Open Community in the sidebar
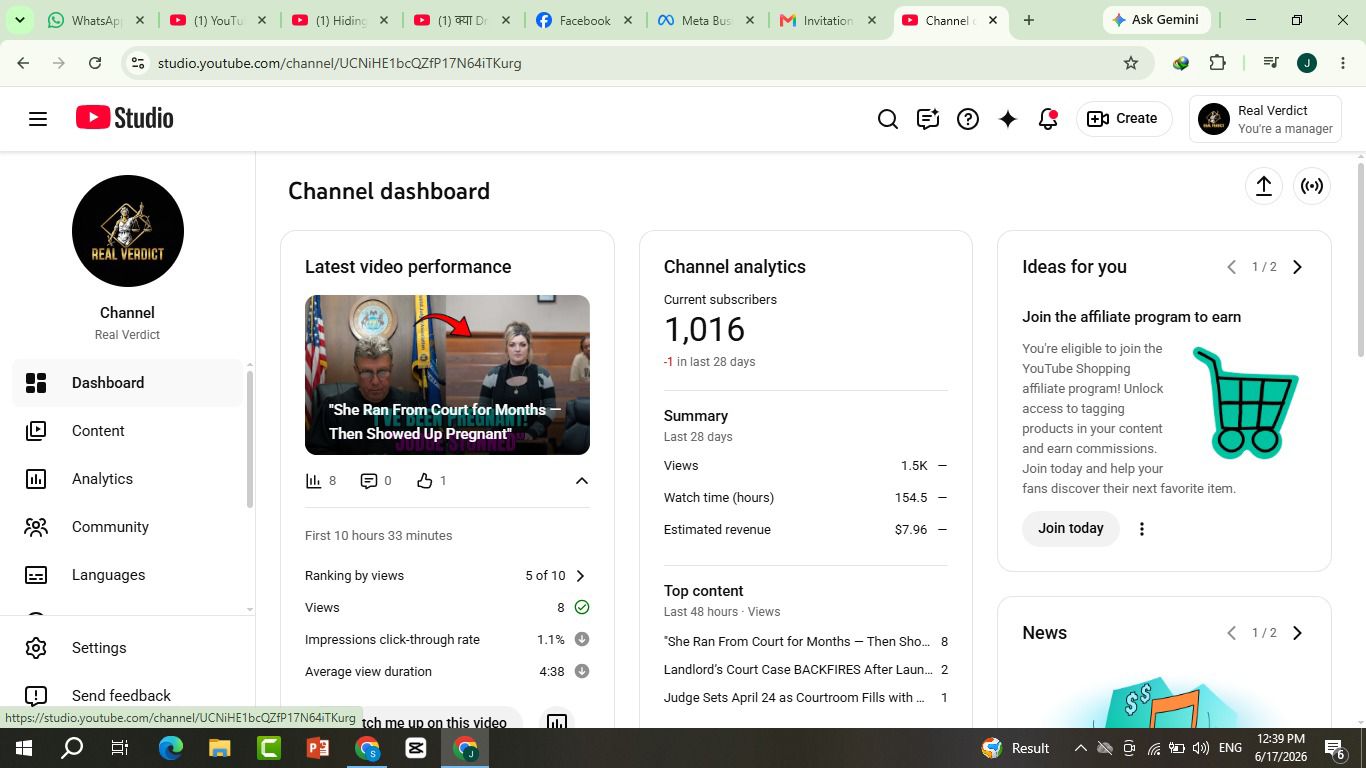Screen dimensions: 1366x768 (128, 527)
